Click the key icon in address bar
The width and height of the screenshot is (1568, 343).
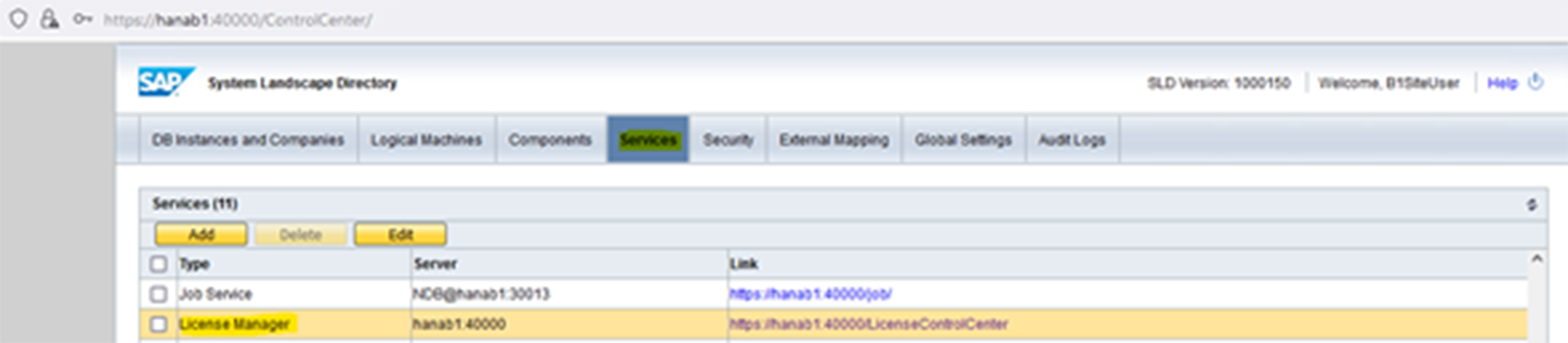(82, 19)
